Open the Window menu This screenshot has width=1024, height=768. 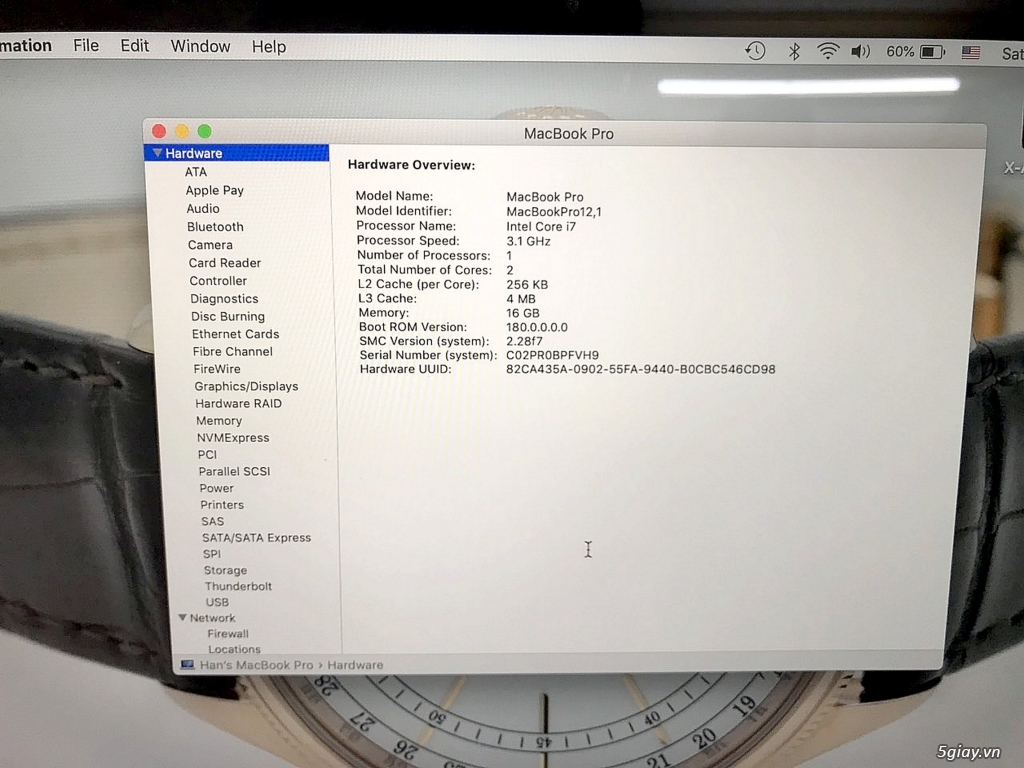coord(200,46)
